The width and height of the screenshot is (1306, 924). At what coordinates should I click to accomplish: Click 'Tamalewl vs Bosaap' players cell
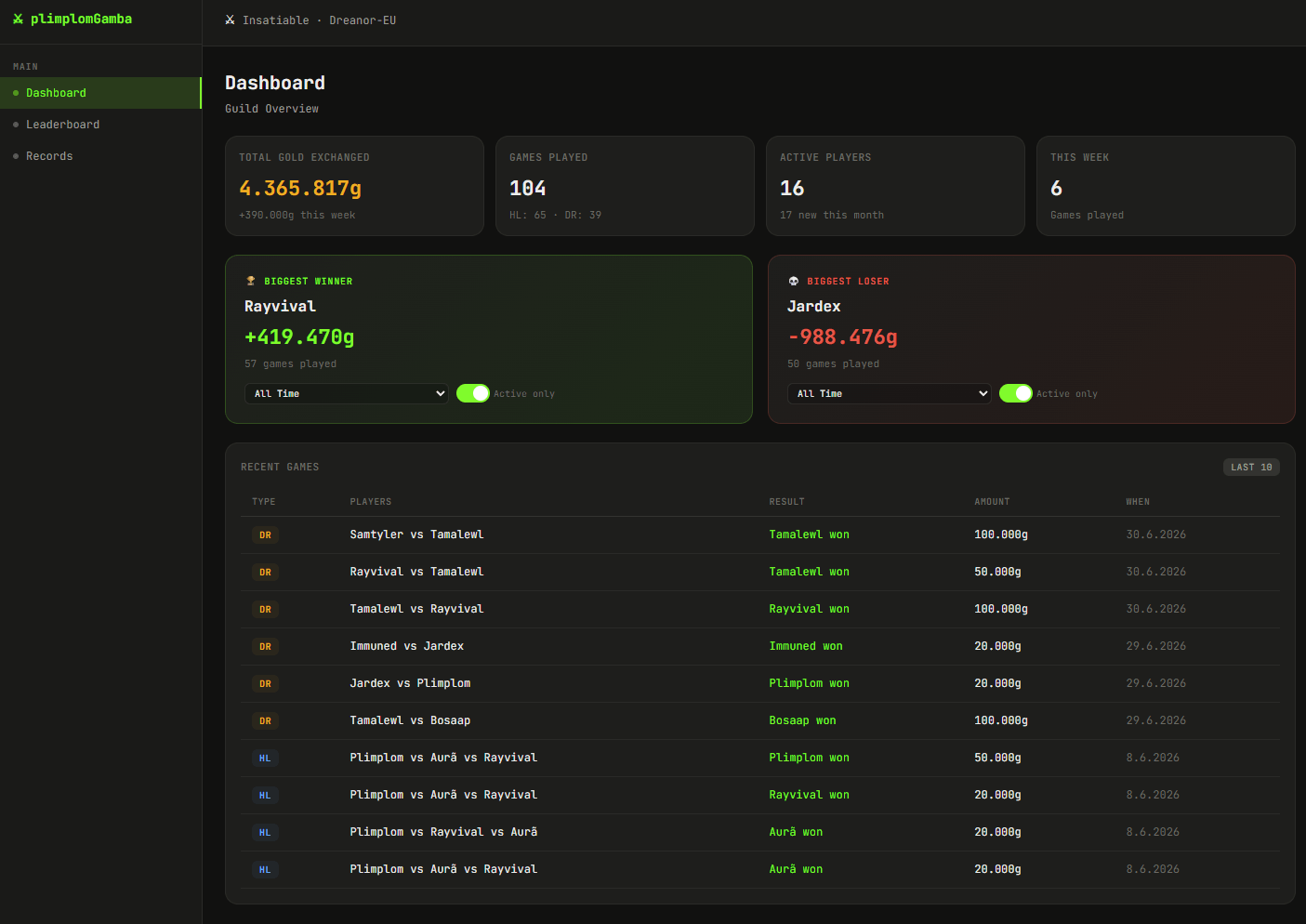pyautogui.click(x=410, y=720)
